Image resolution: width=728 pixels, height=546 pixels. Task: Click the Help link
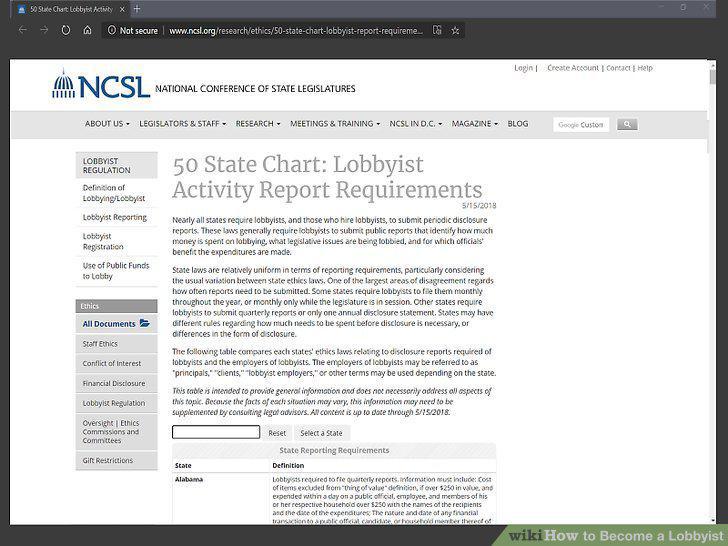645,68
